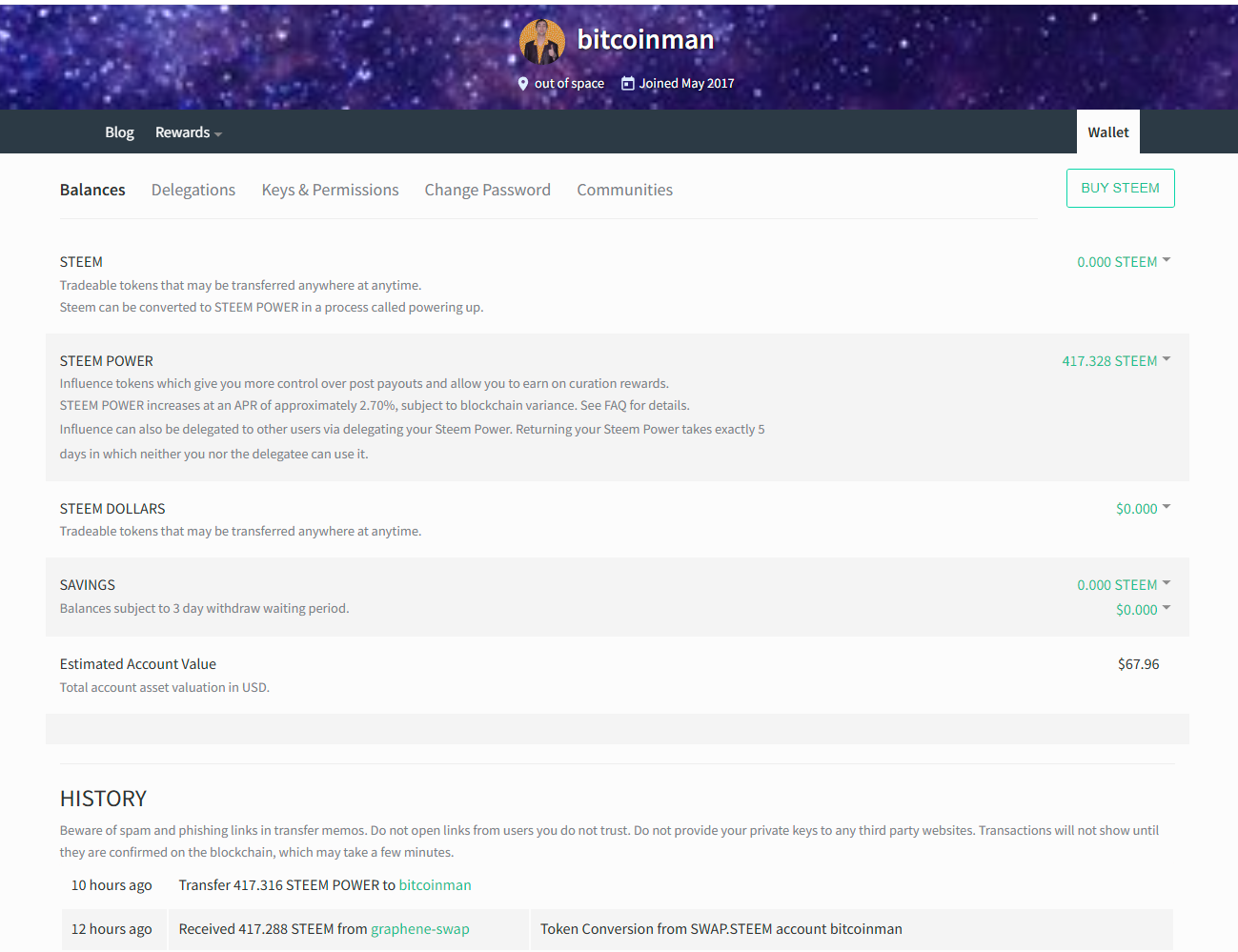Click 'Total account asset valuation in USD.' text

(x=165, y=687)
